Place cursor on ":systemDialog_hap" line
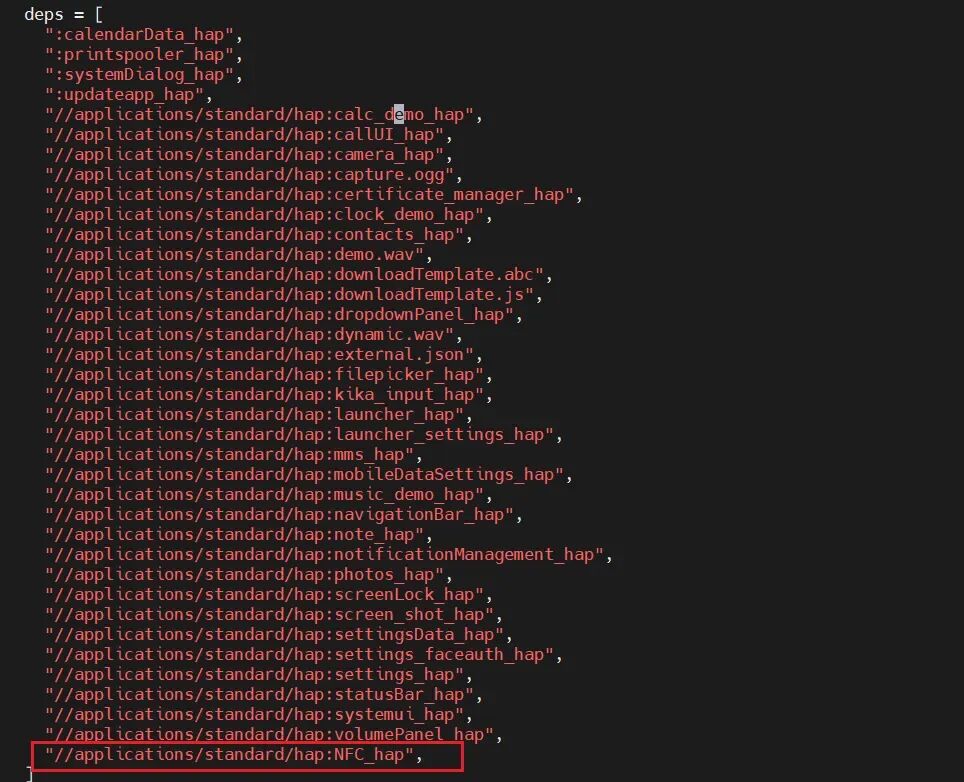 pos(144,74)
